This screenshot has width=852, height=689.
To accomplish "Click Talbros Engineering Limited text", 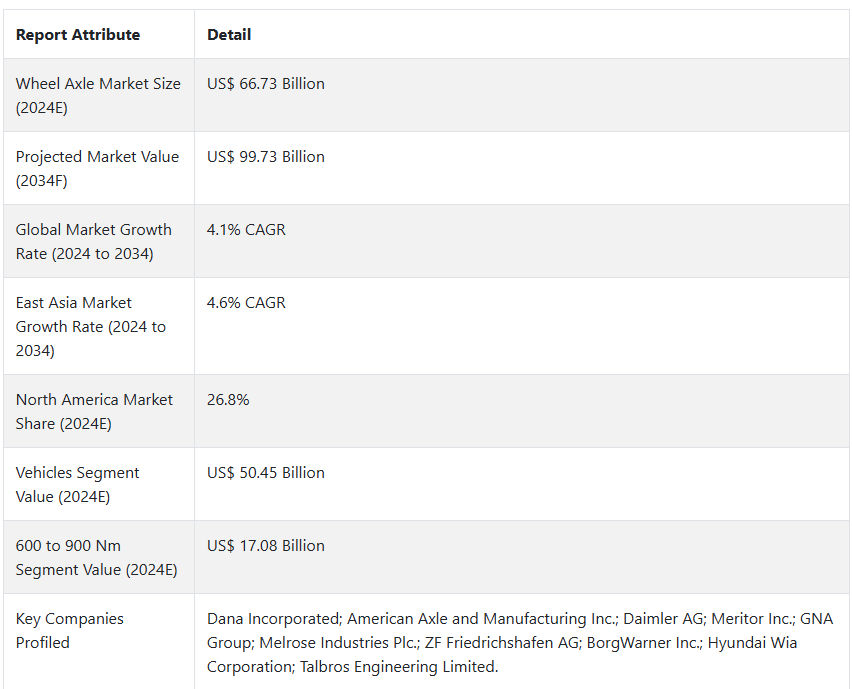I will 398,667.
